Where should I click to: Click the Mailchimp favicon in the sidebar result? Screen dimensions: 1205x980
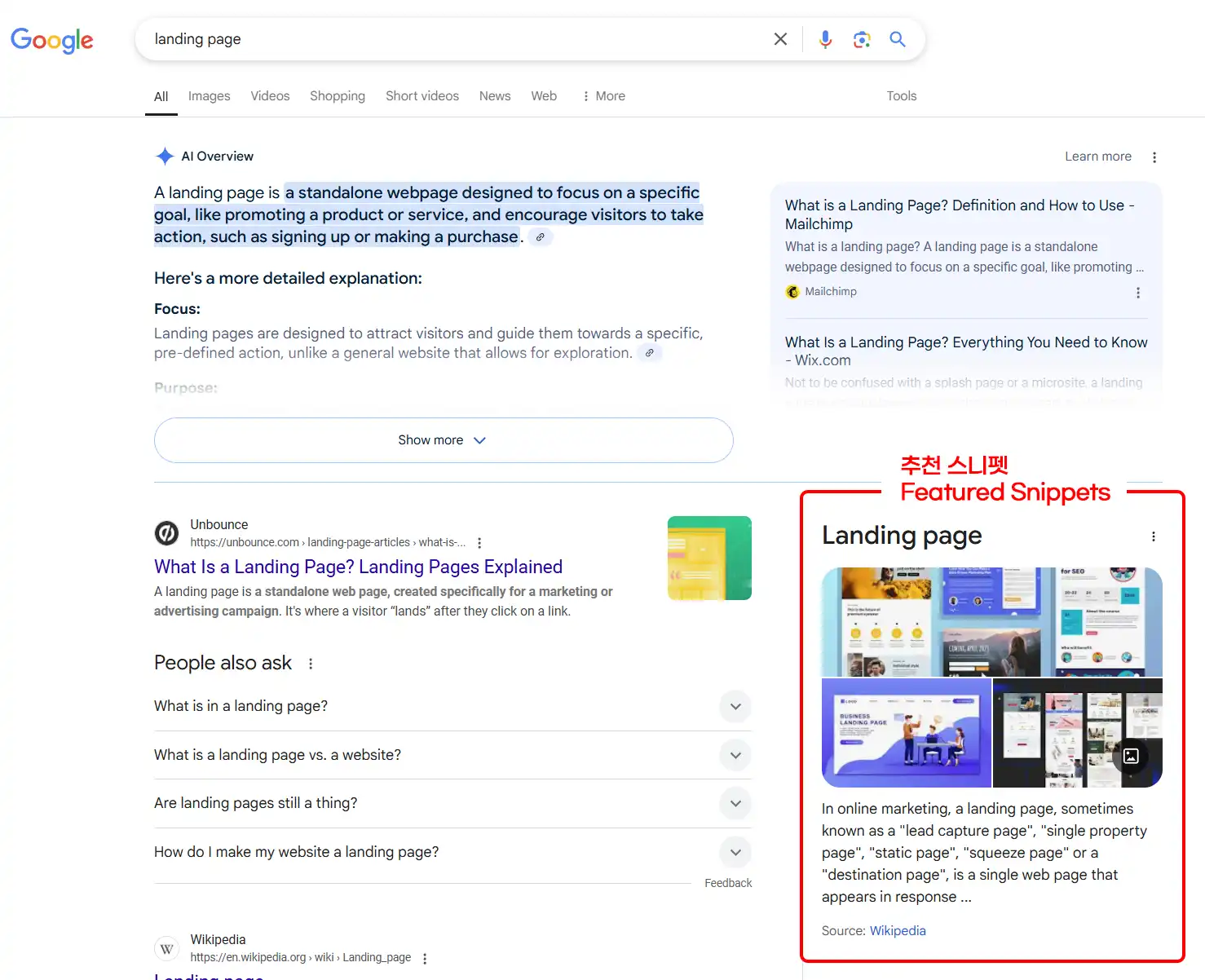pos(792,291)
